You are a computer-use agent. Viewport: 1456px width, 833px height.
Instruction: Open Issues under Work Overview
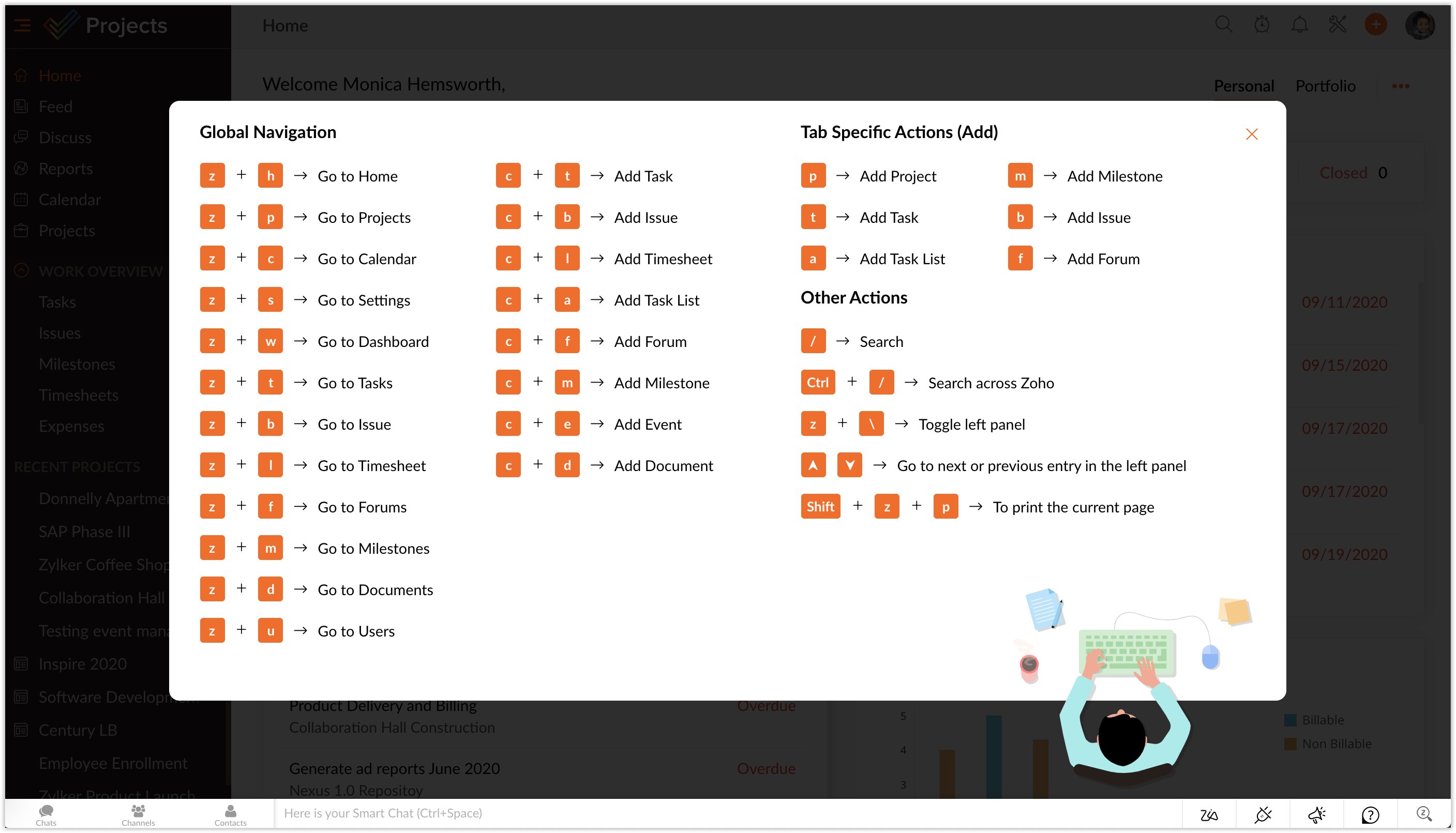pyautogui.click(x=59, y=333)
